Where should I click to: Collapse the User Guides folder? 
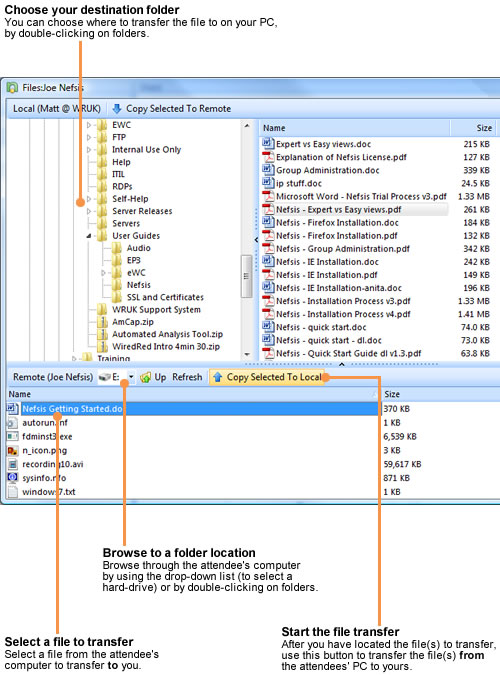coord(89,236)
